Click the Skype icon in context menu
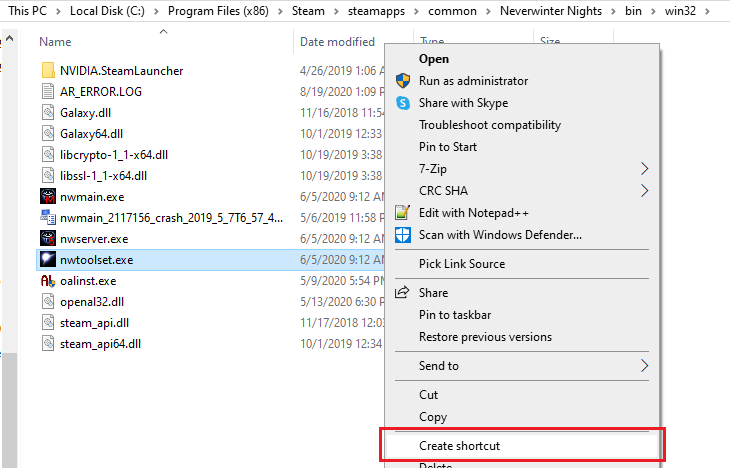The height and width of the screenshot is (468, 730). point(403,102)
